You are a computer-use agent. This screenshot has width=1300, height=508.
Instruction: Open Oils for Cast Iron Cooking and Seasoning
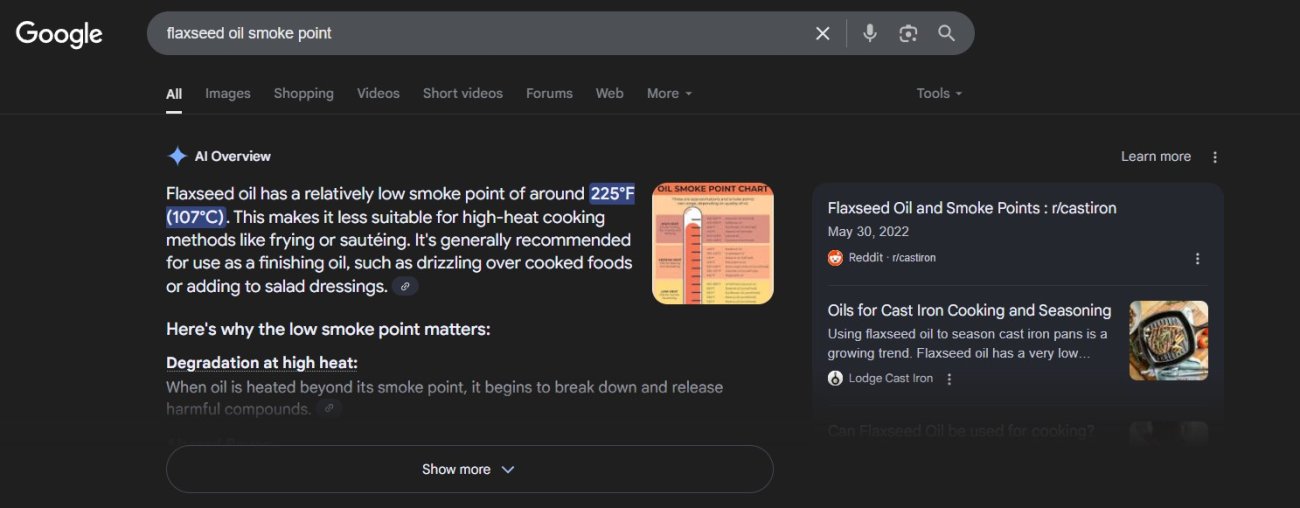(969, 310)
